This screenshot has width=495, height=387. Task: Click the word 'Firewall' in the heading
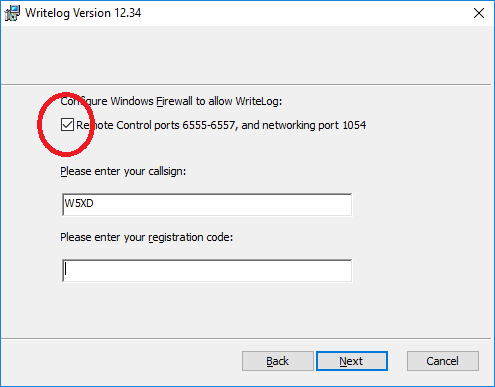coord(175,101)
